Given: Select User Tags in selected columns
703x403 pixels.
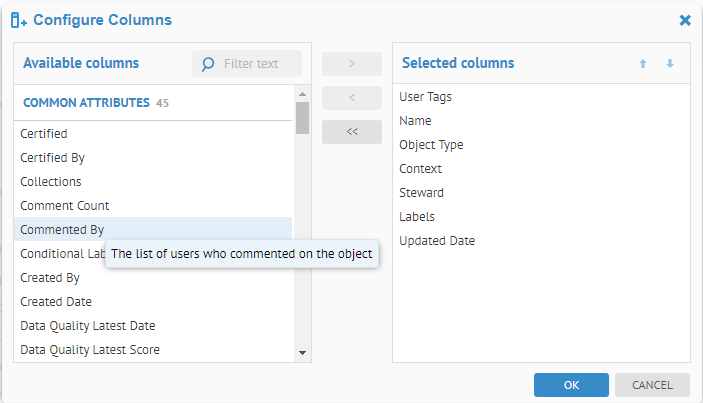Looking at the screenshot, I should pyautogui.click(x=425, y=97).
